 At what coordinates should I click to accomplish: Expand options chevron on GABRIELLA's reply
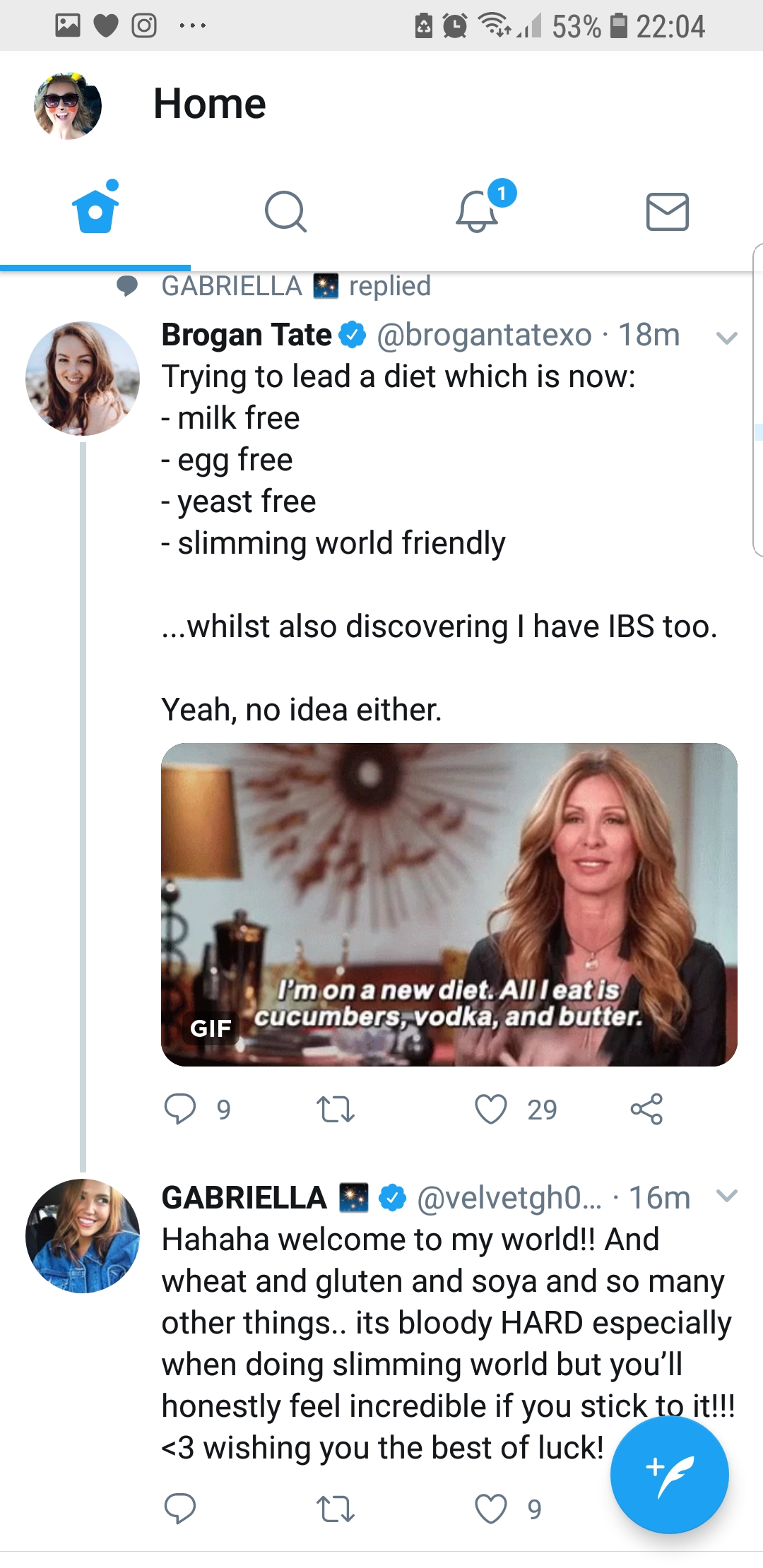pos(727,1195)
